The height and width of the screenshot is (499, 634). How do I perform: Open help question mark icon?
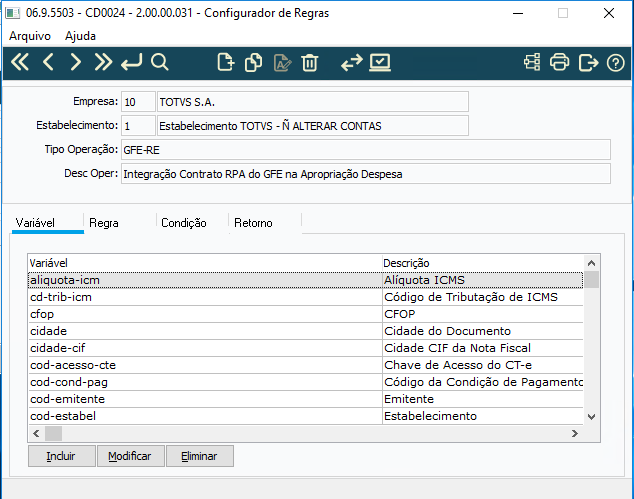click(615, 63)
